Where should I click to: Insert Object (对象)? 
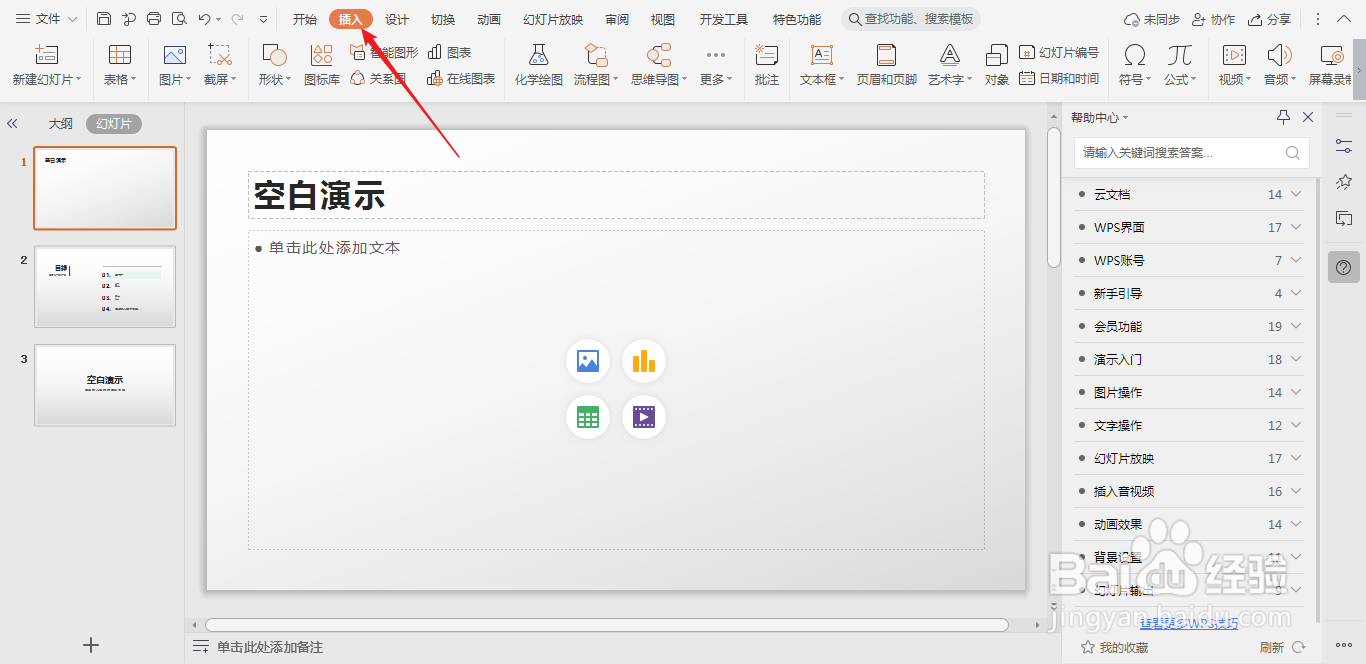997,64
